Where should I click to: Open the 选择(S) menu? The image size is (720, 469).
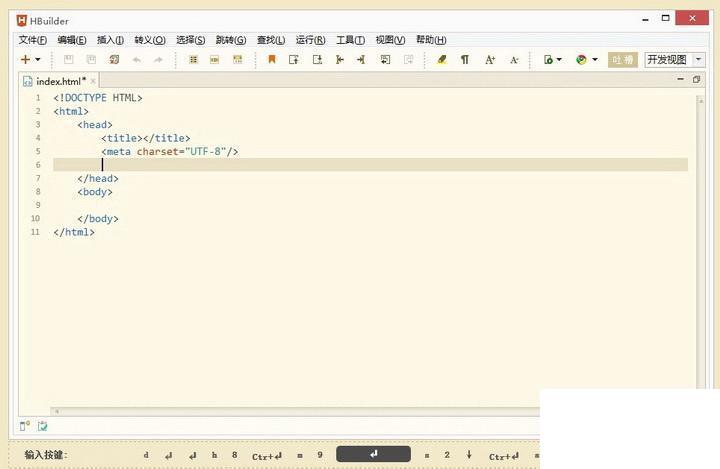pyautogui.click(x=191, y=40)
